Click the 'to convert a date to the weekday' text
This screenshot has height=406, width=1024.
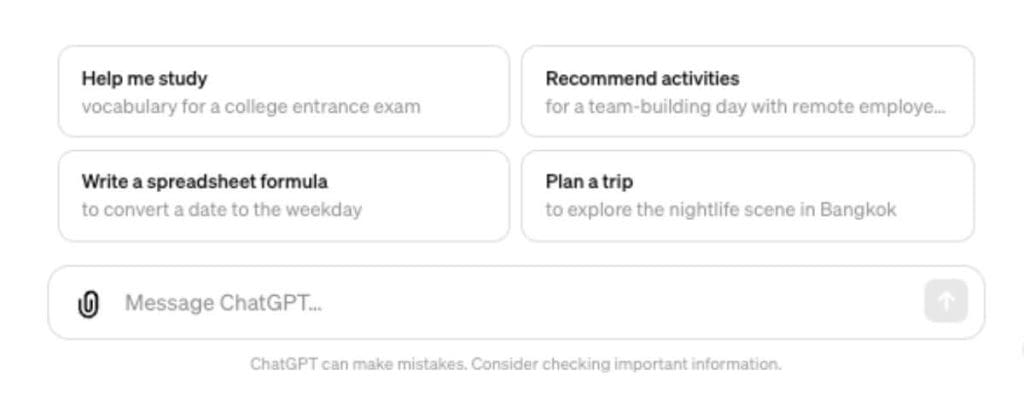coord(221,210)
